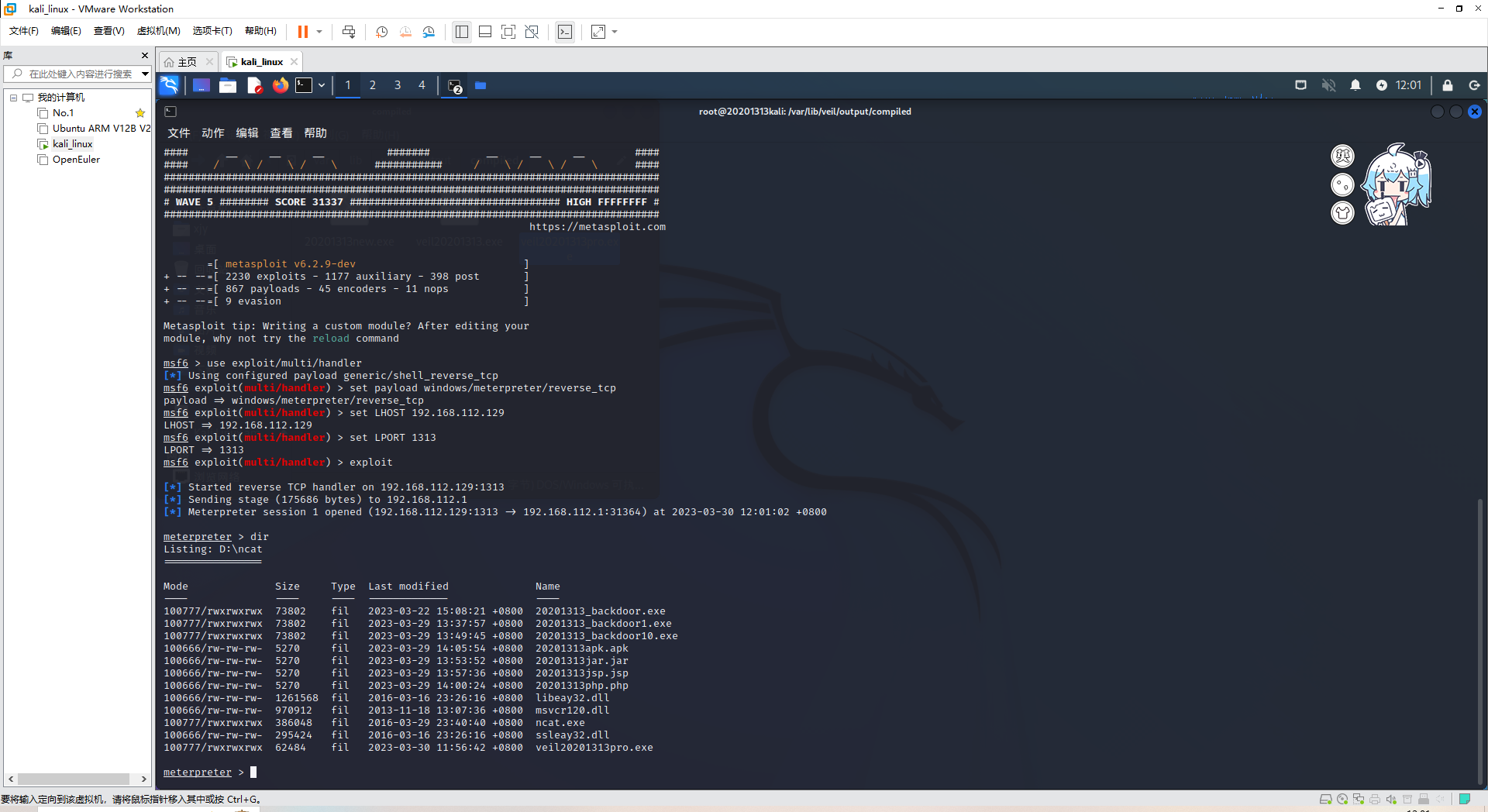Switch to workspace 2

pos(373,85)
